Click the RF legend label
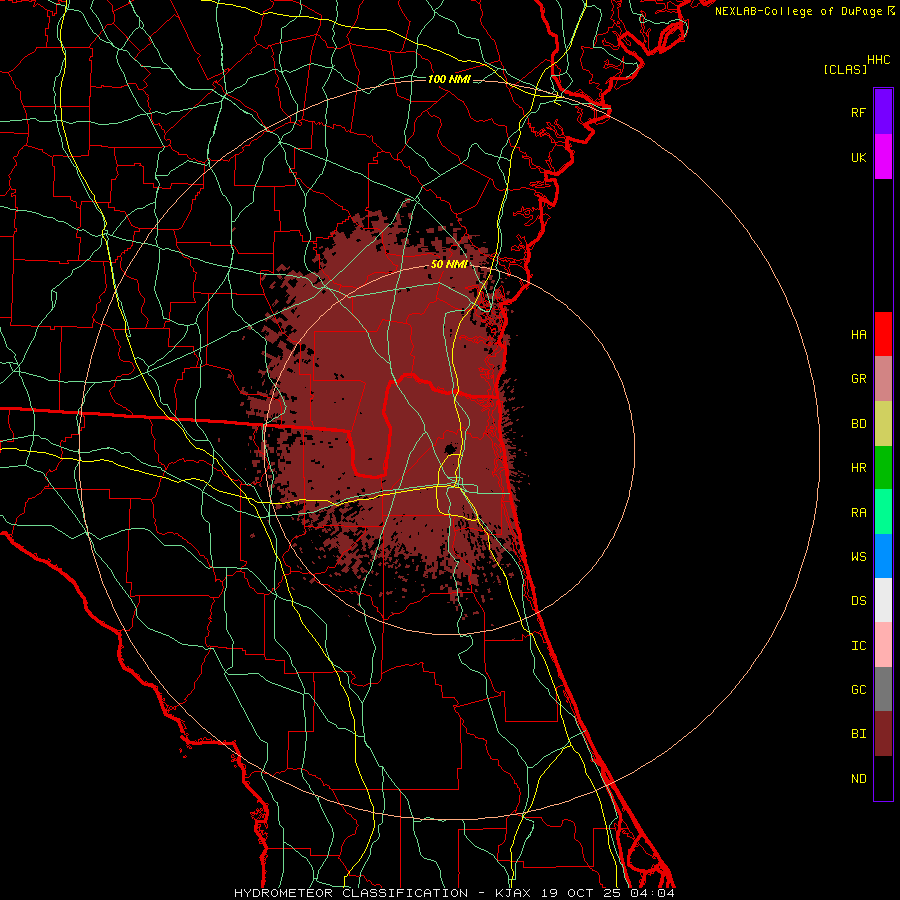Screen dimensions: 900x900 (x=858, y=112)
